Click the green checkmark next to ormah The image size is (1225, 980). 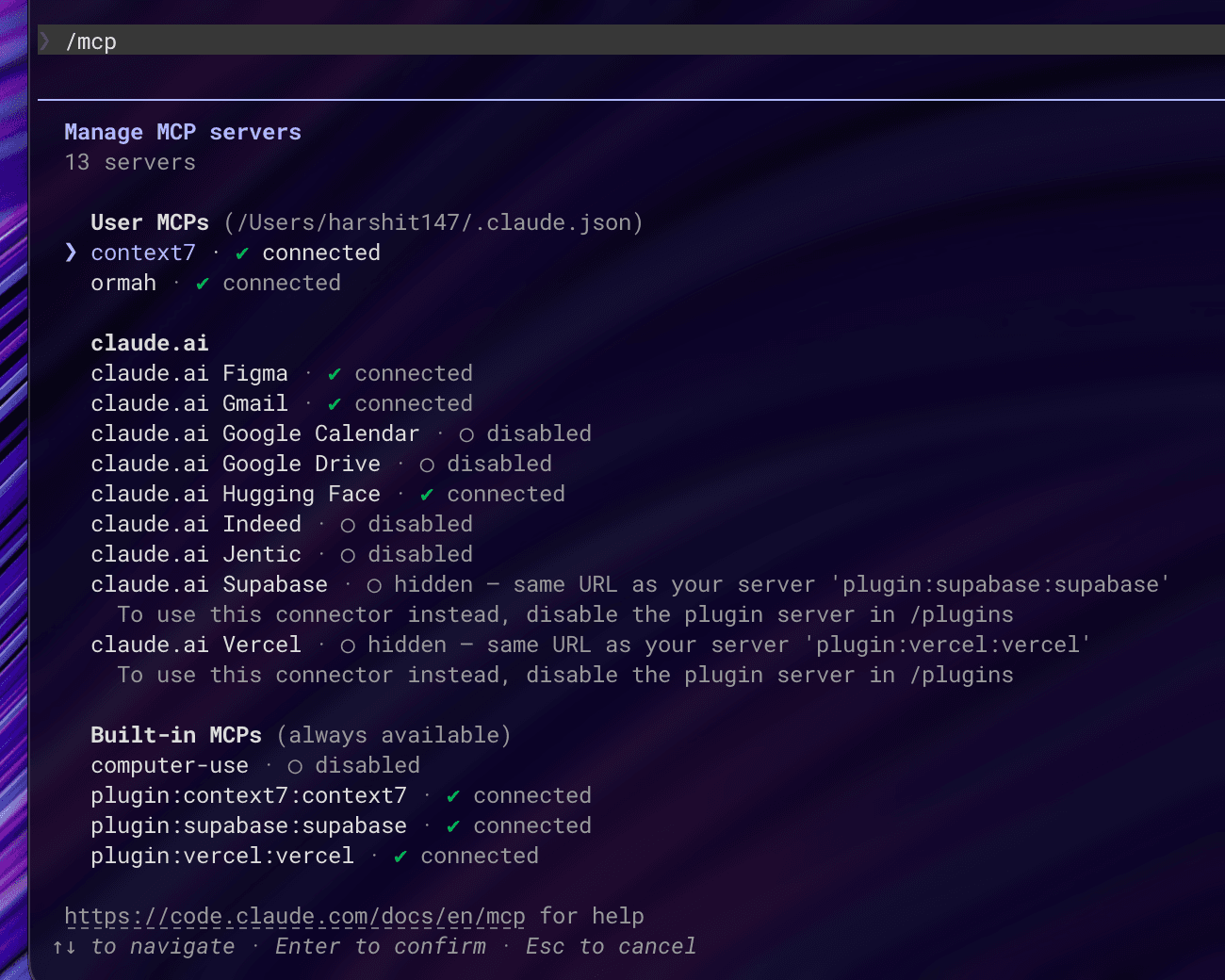(203, 283)
